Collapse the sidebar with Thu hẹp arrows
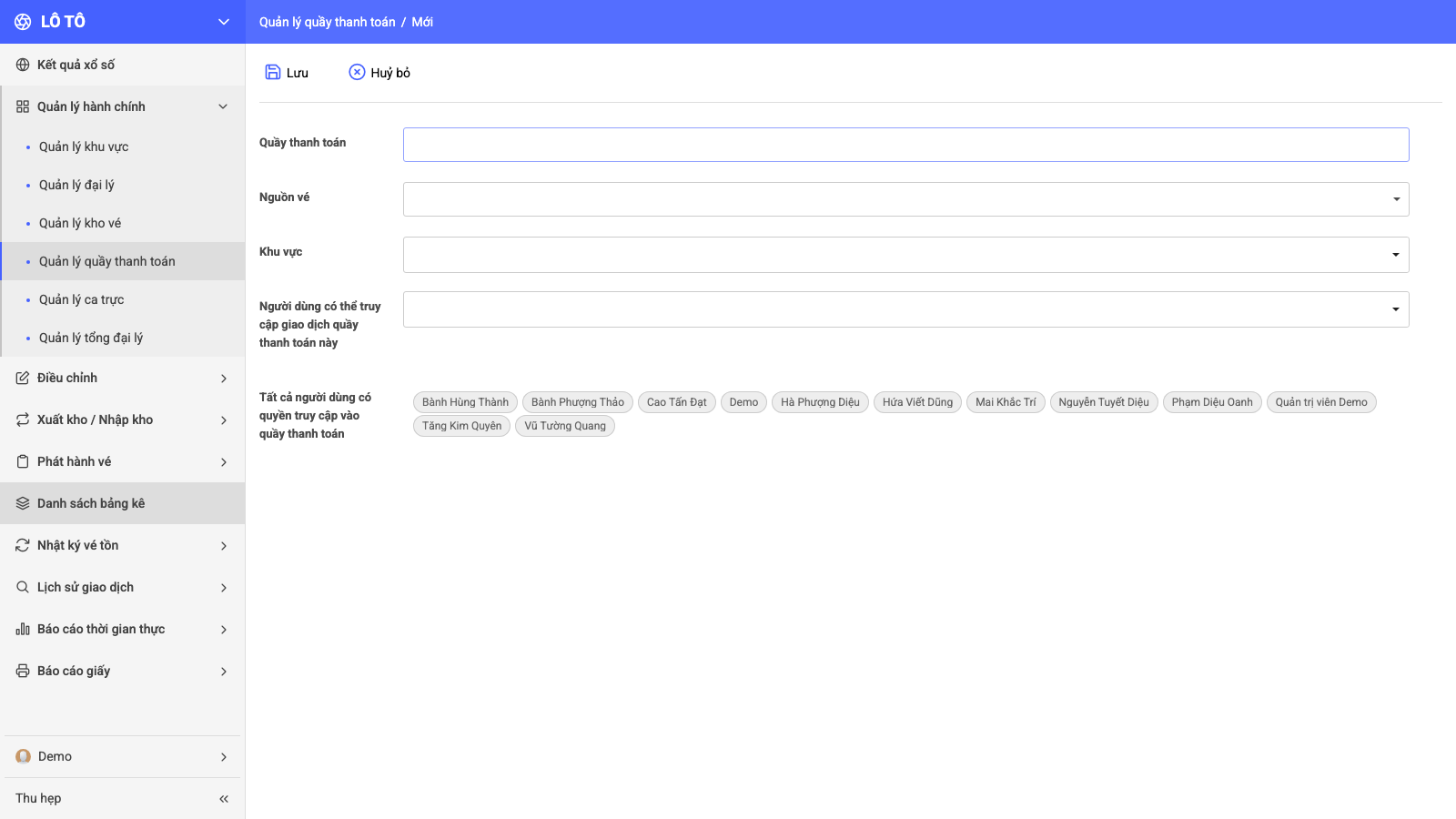 click(x=224, y=799)
